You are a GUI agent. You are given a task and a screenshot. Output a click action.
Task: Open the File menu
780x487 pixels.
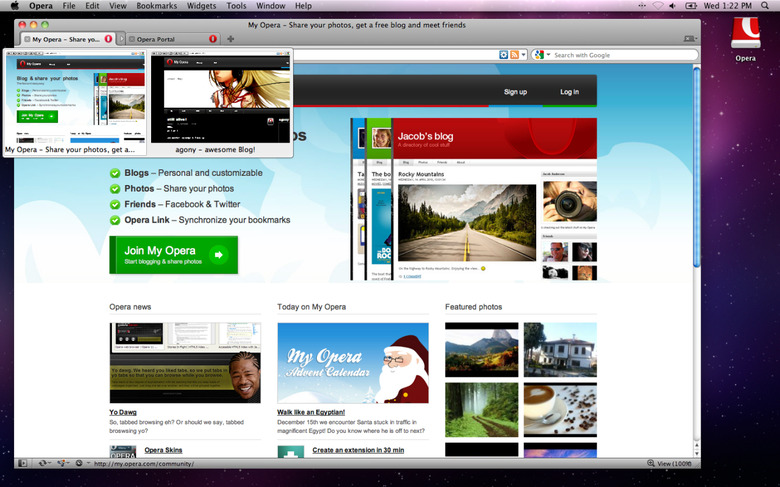(x=69, y=6)
